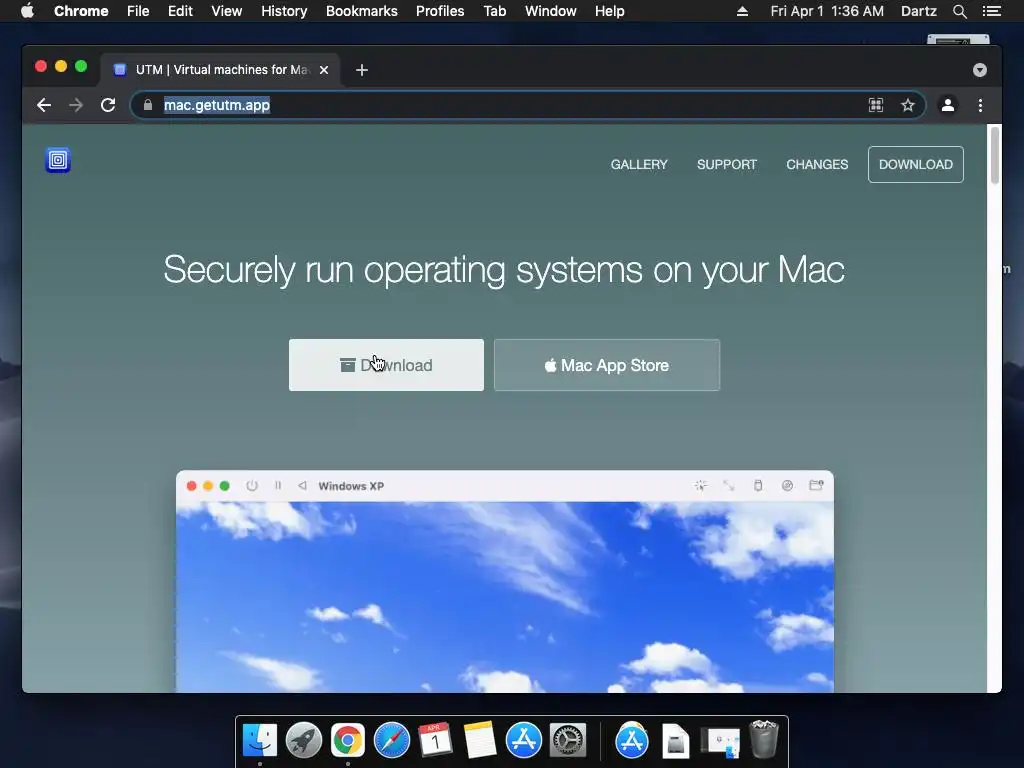Open Launchpad from the Dock

tap(304, 741)
